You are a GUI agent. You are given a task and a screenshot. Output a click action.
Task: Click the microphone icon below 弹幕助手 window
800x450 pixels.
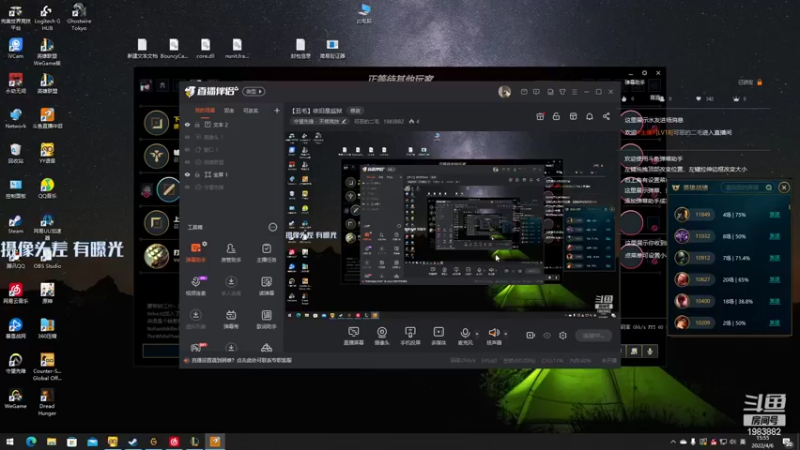click(650, 351)
